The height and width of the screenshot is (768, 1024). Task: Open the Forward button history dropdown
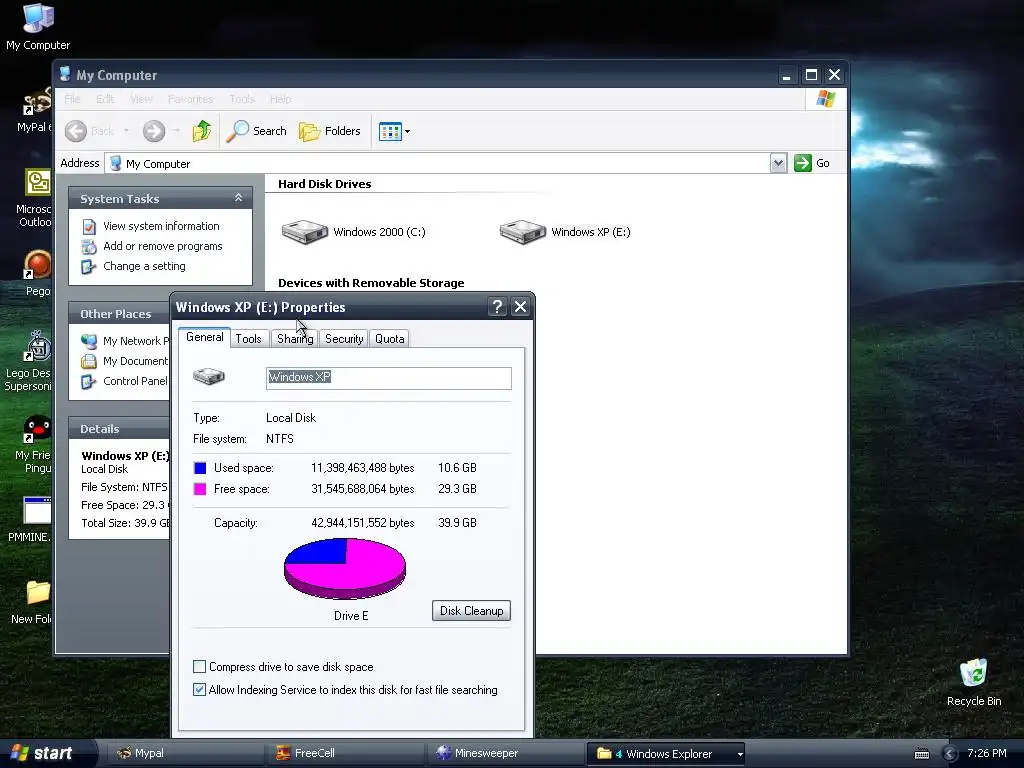tap(176, 131)
